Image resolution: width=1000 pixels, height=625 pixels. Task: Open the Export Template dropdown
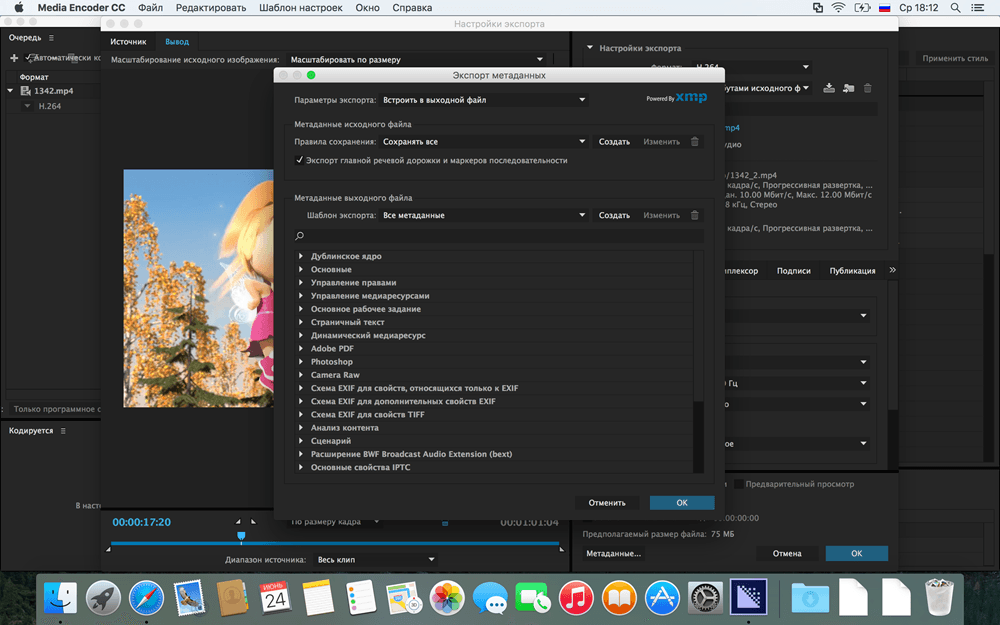(483, 215)
